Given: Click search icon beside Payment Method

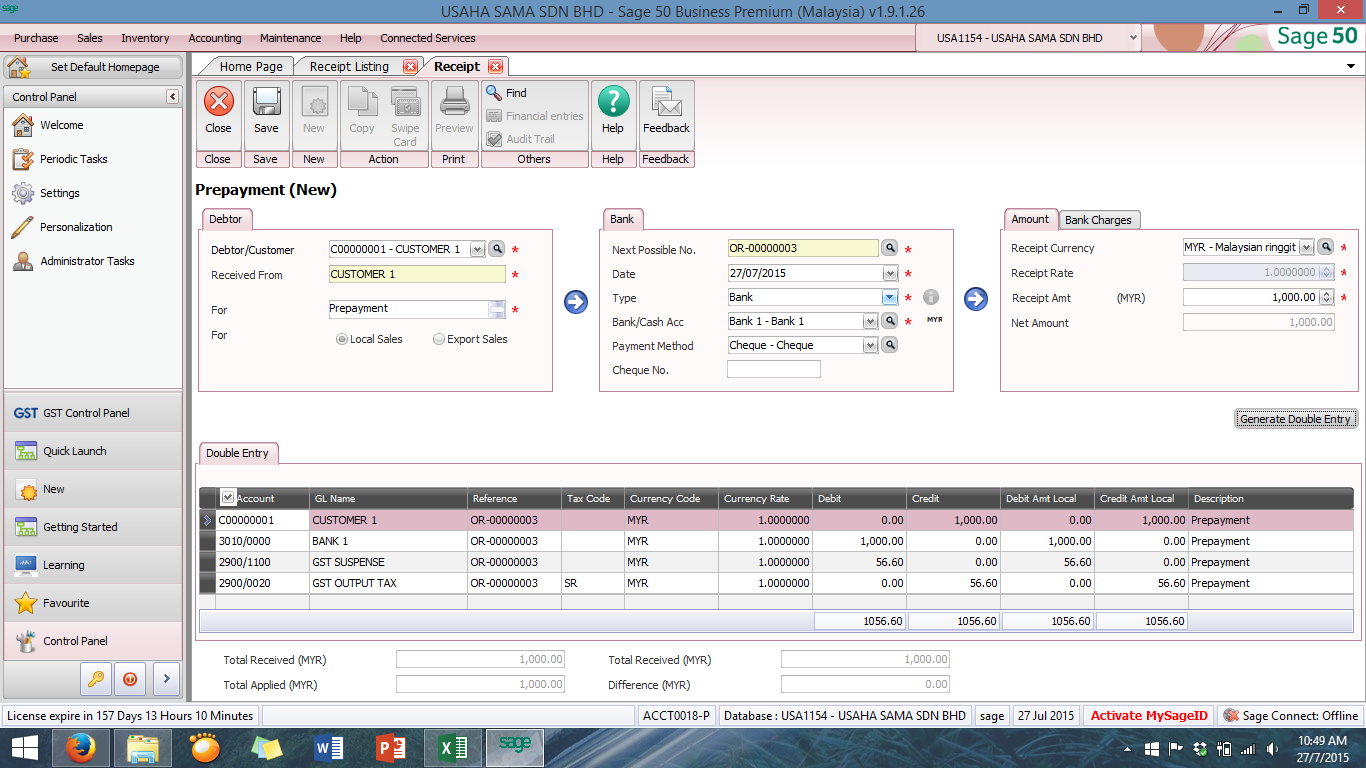Looking at the screenshot, I should click(x=889, y=345).
